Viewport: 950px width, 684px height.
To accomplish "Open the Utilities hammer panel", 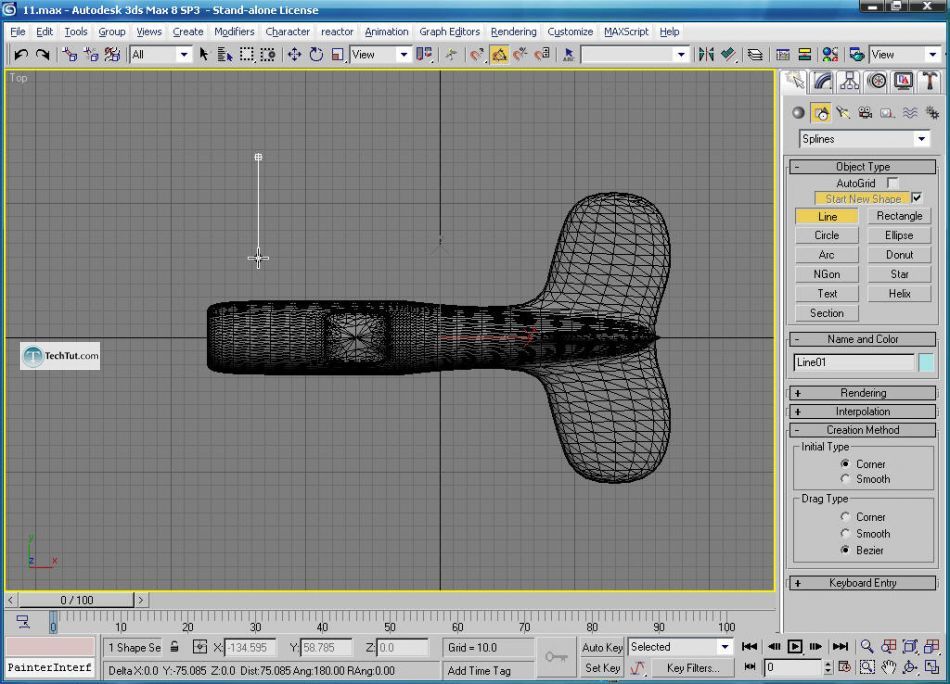I will coord(929,81).
